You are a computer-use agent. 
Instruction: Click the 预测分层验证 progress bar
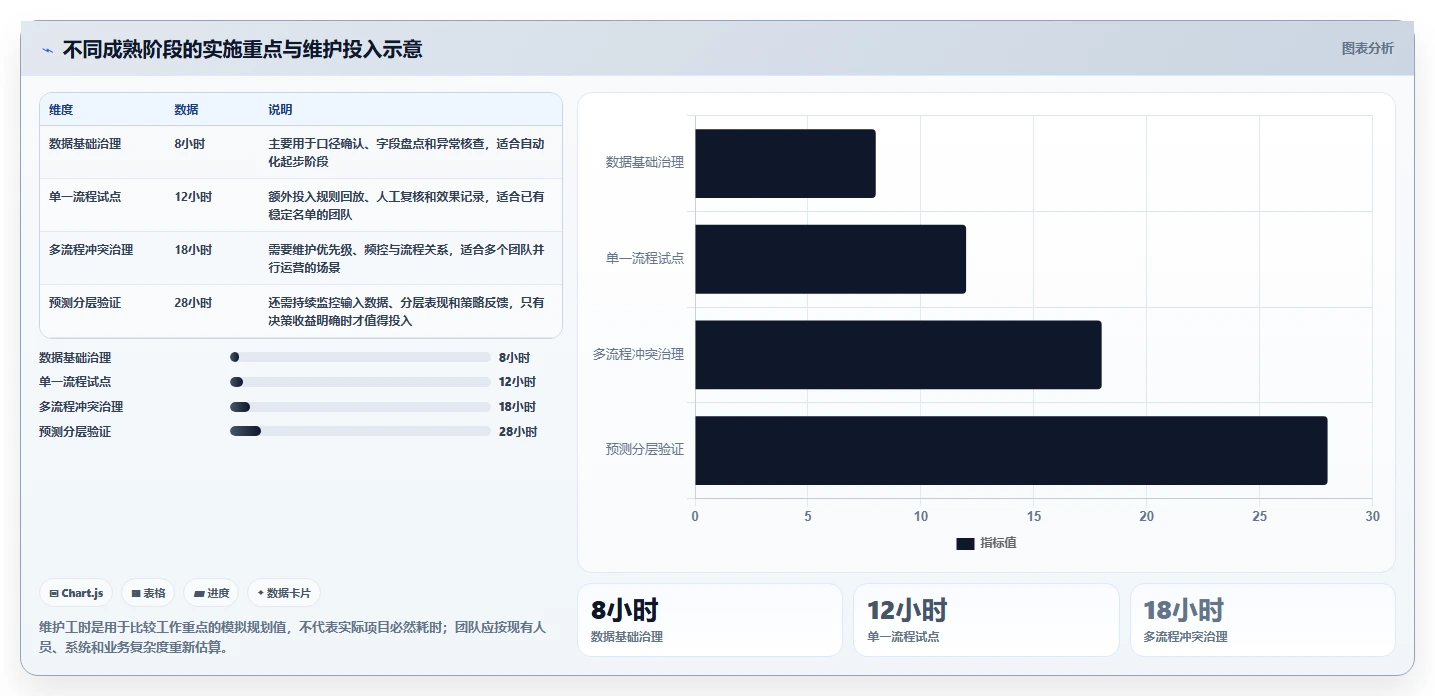(x=360, y=431)
